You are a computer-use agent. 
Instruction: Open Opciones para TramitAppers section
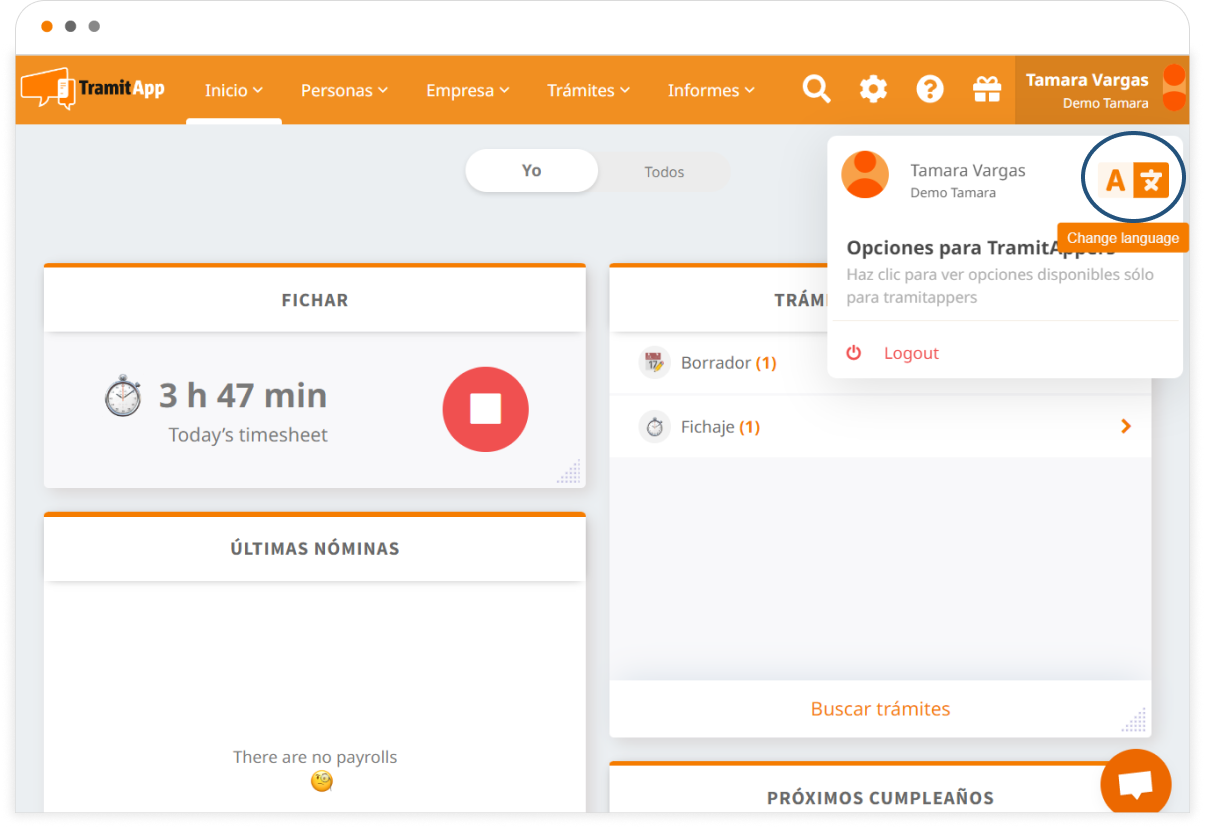(980, 249)
